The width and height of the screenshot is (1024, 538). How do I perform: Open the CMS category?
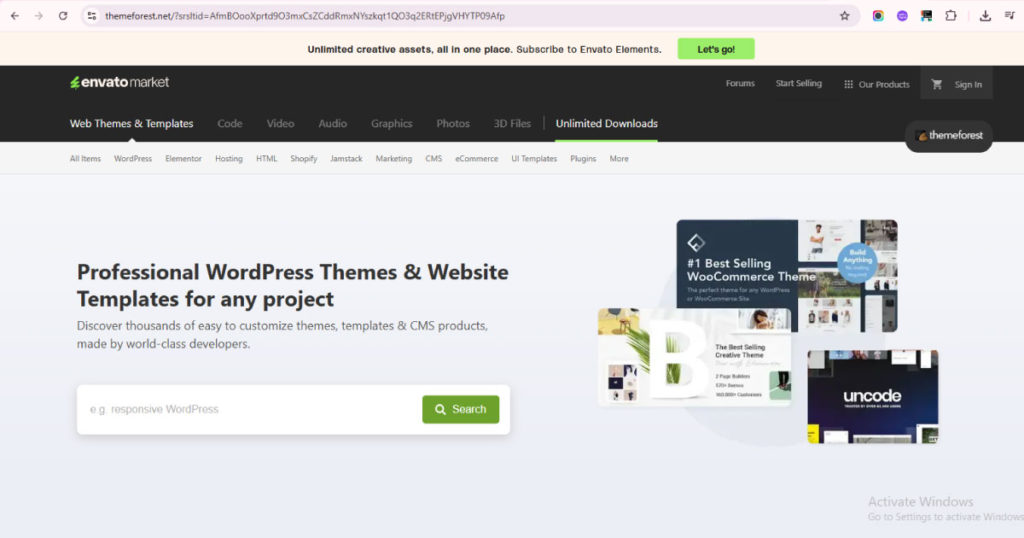(x=434, y=159)
